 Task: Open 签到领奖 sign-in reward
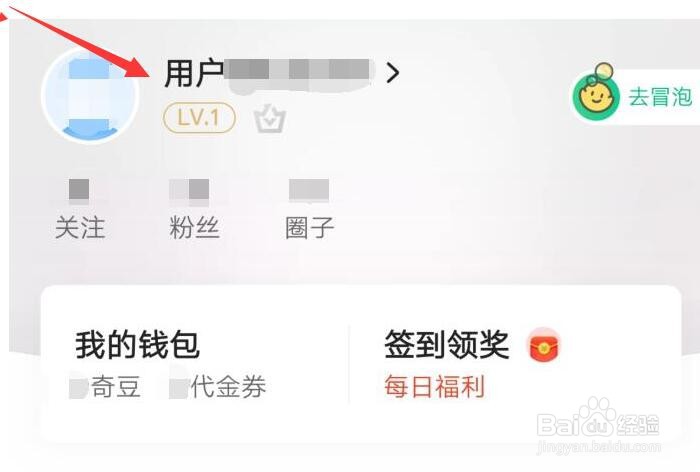(447, 345)
